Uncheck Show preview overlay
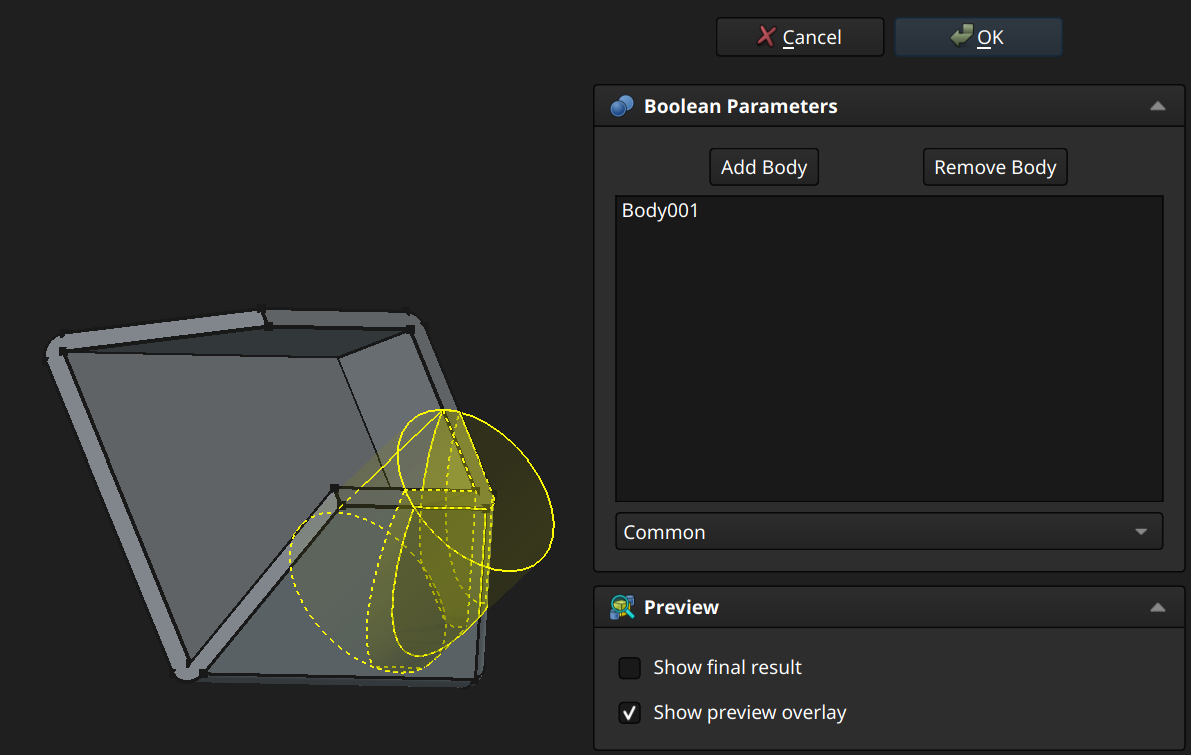Screen dimensions: 1191x755 pyautogui.click(x=630, y=712)
